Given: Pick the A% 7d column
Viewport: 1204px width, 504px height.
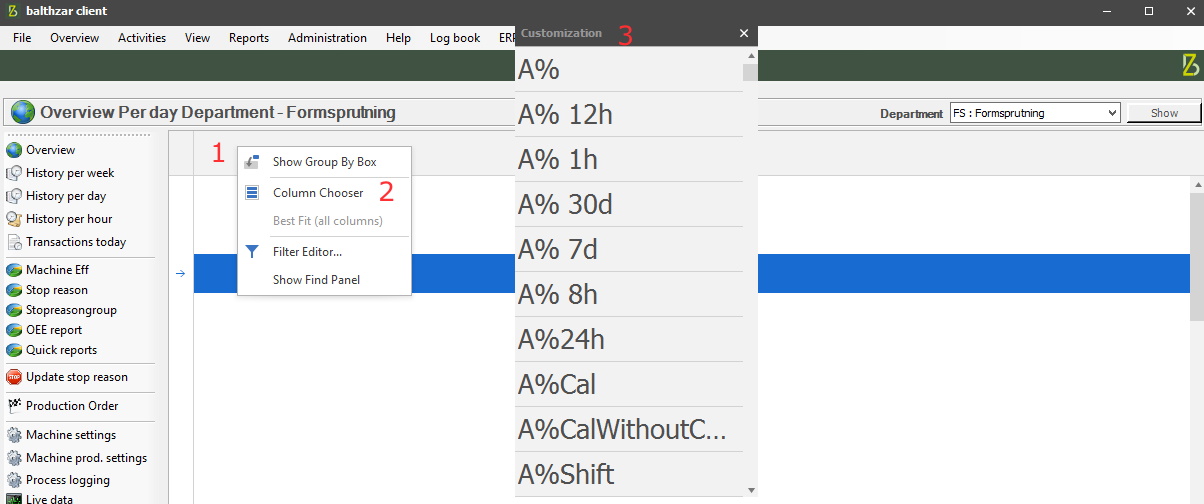Looking at the screenshot, I should 629,249.
